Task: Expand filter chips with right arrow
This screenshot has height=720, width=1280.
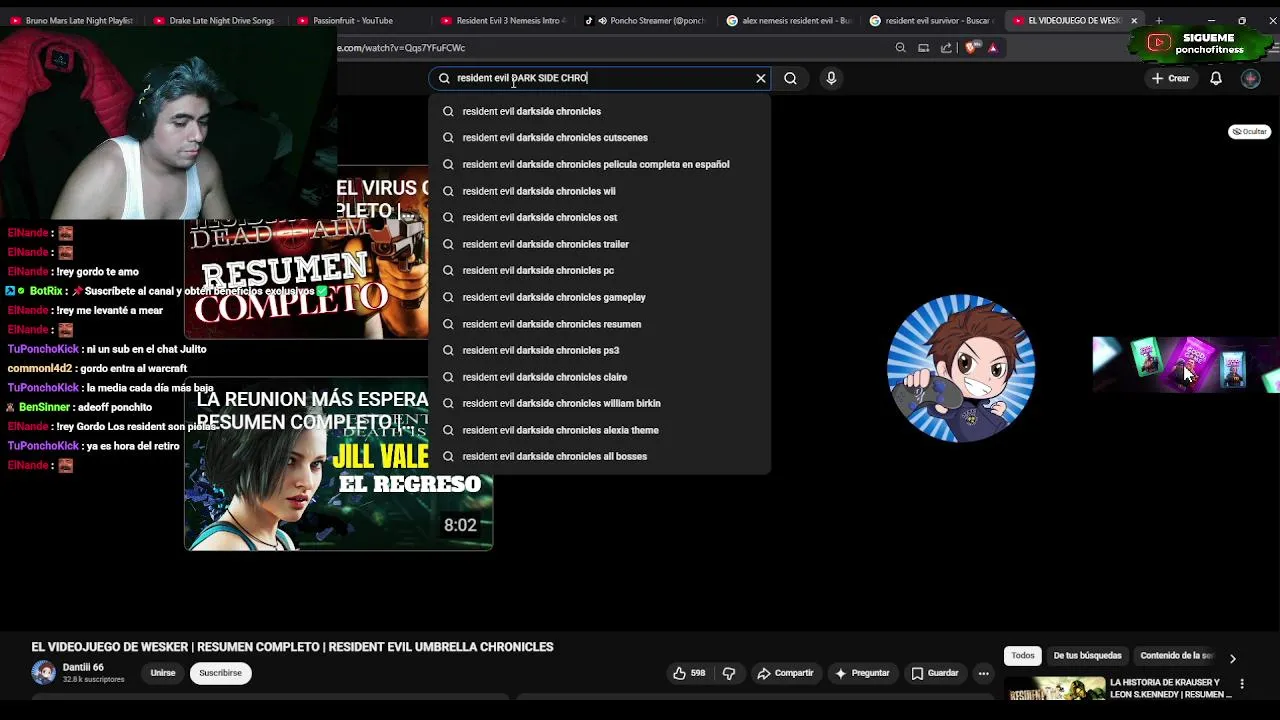Action: [x=1233, y=658]
